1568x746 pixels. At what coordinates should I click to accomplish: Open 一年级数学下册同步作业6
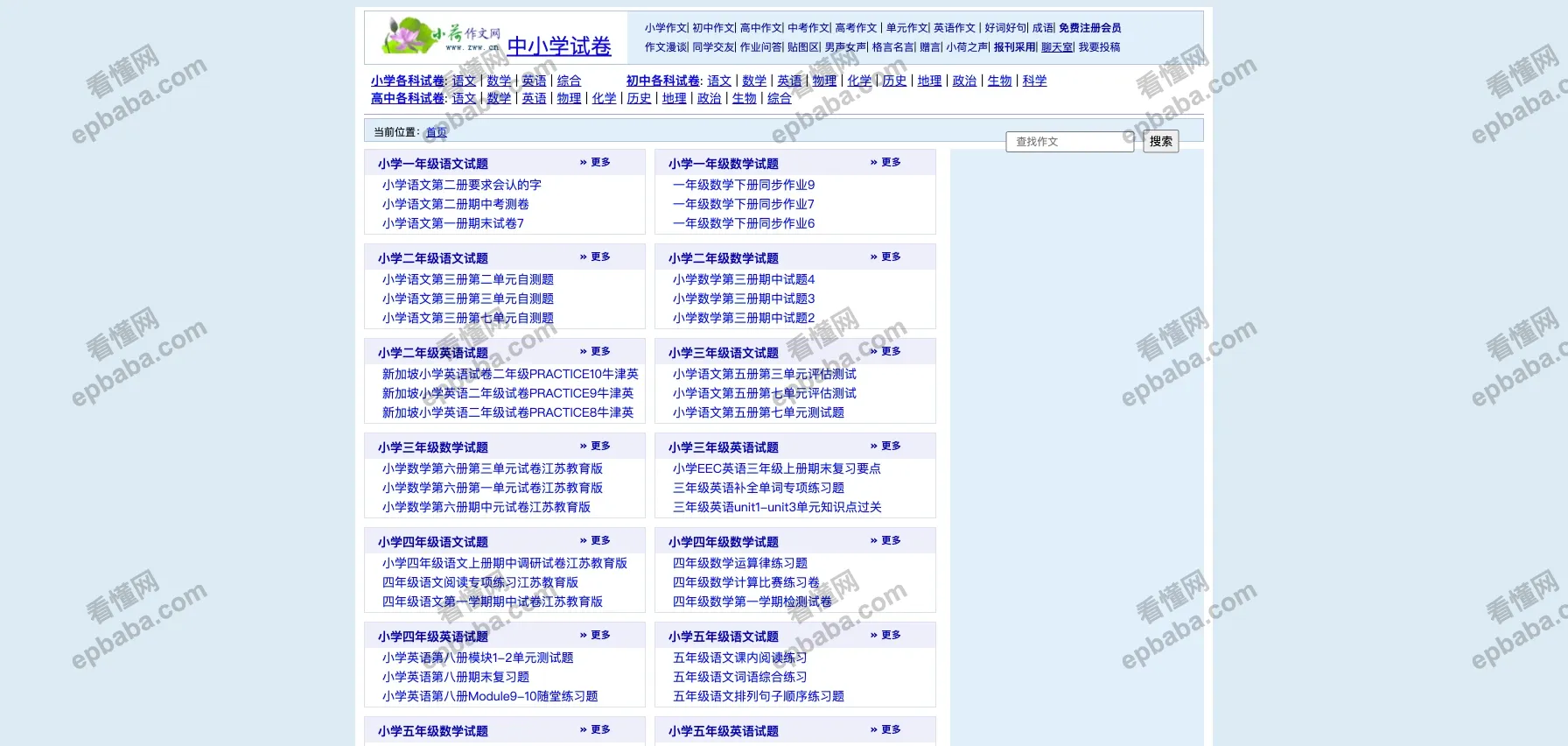[x=743, y=223]
